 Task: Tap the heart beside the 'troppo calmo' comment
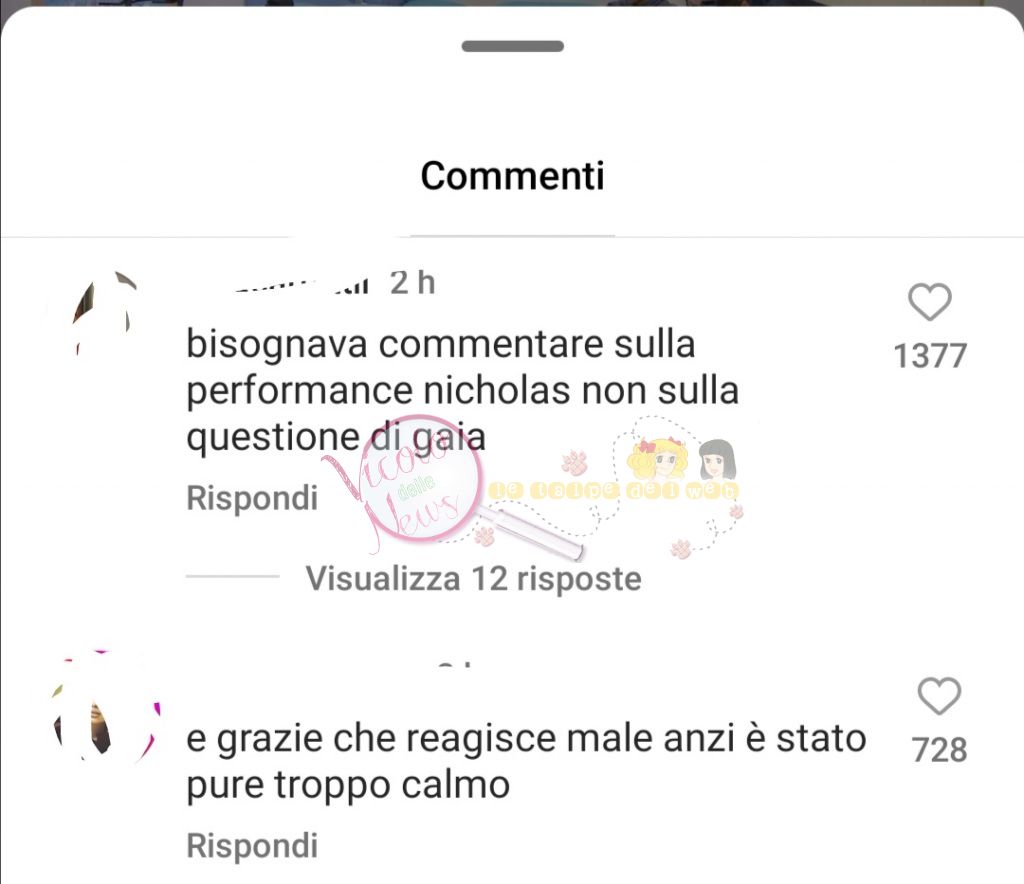coord(939,696)
